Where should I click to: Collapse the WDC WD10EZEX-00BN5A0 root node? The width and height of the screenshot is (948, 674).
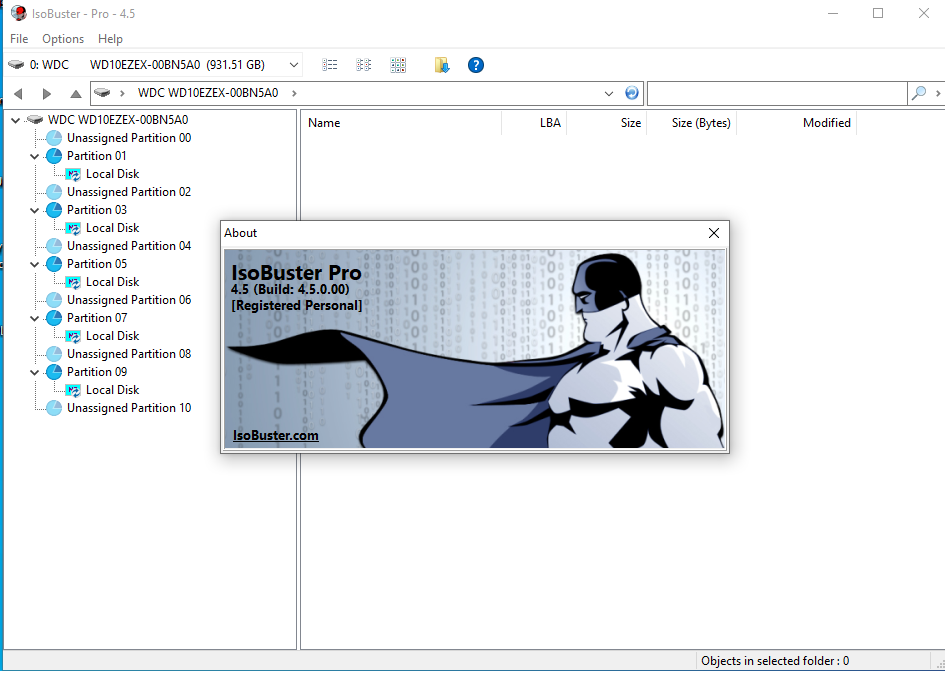pyautogui.click(x=16, y=120)
